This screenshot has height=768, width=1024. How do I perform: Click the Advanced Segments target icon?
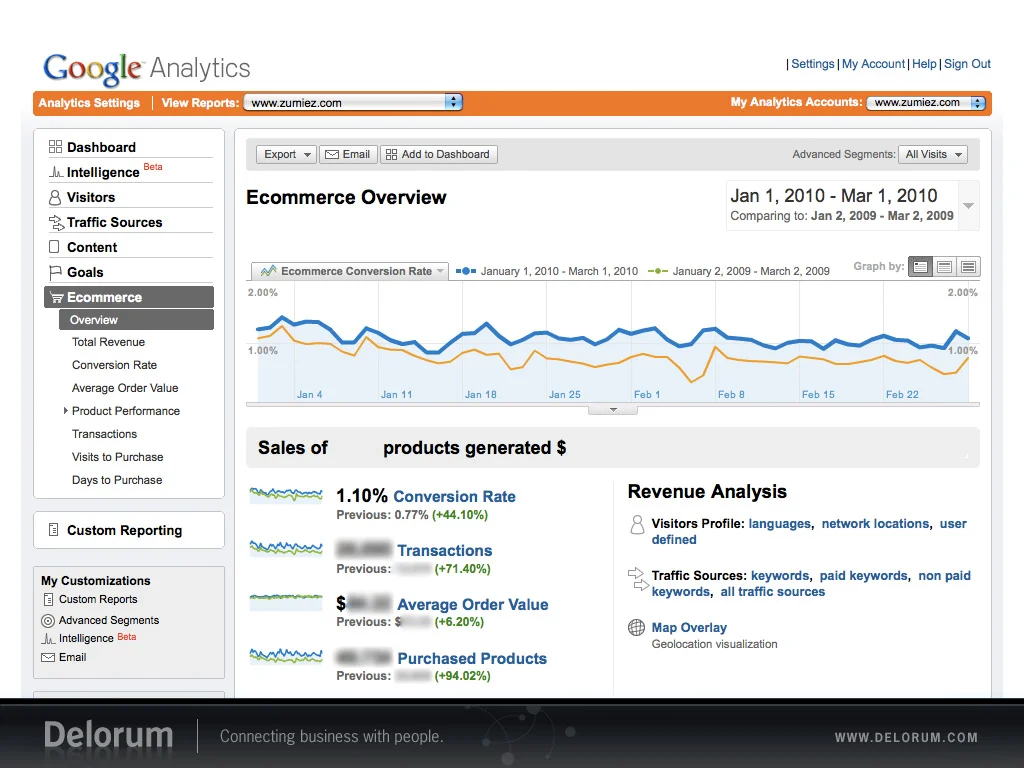click(48, 620)
